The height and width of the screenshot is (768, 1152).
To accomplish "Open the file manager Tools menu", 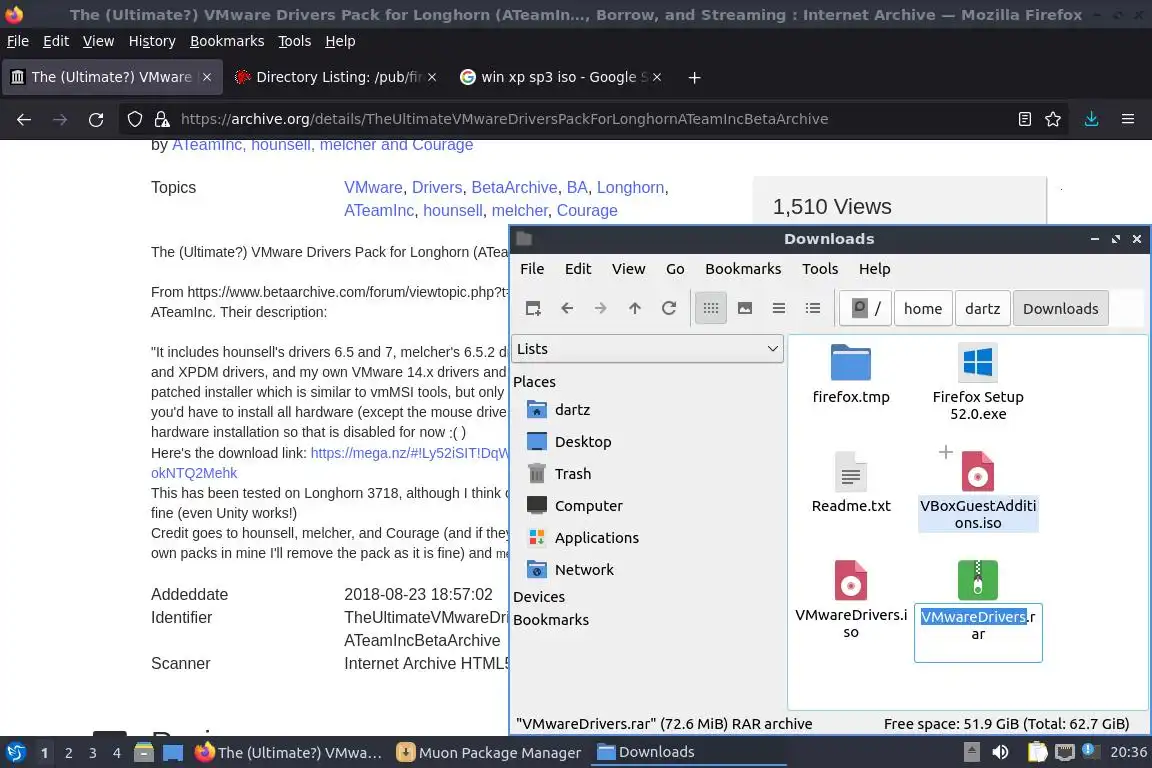I will tap(820, 268).
